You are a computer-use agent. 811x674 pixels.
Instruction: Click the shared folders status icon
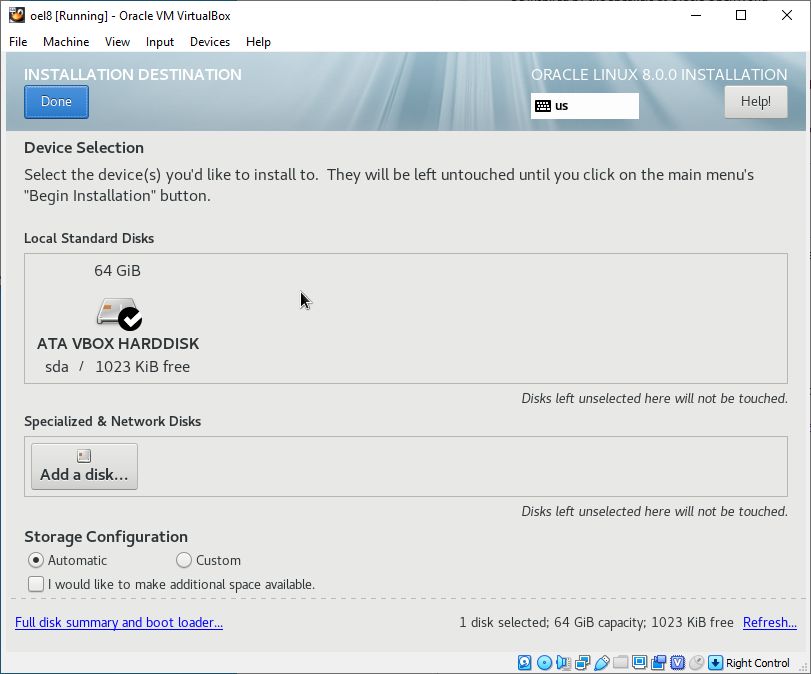coord(621,663)
